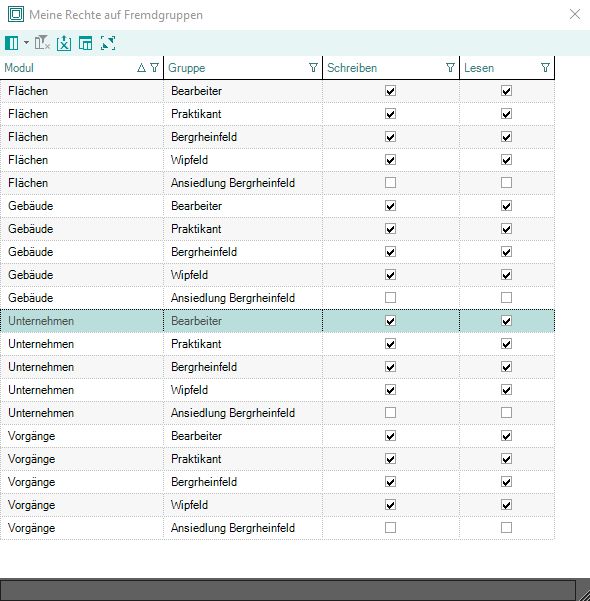
Task: Open the table layout toolbar icon
Action: [85, 43]
